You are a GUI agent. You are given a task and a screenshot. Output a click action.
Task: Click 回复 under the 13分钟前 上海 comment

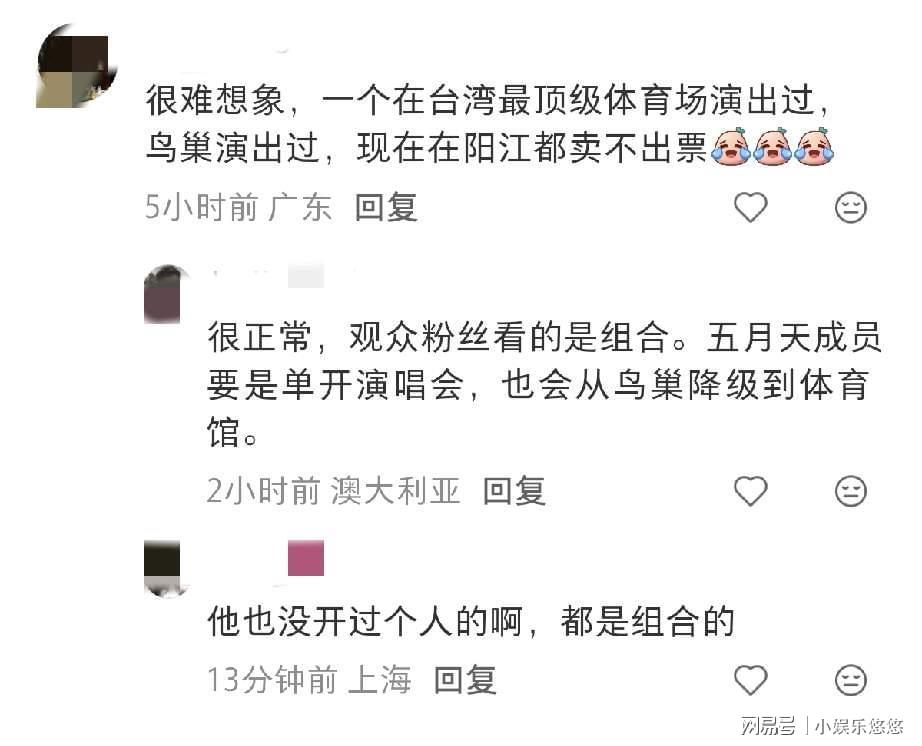[x=465, y=680]
